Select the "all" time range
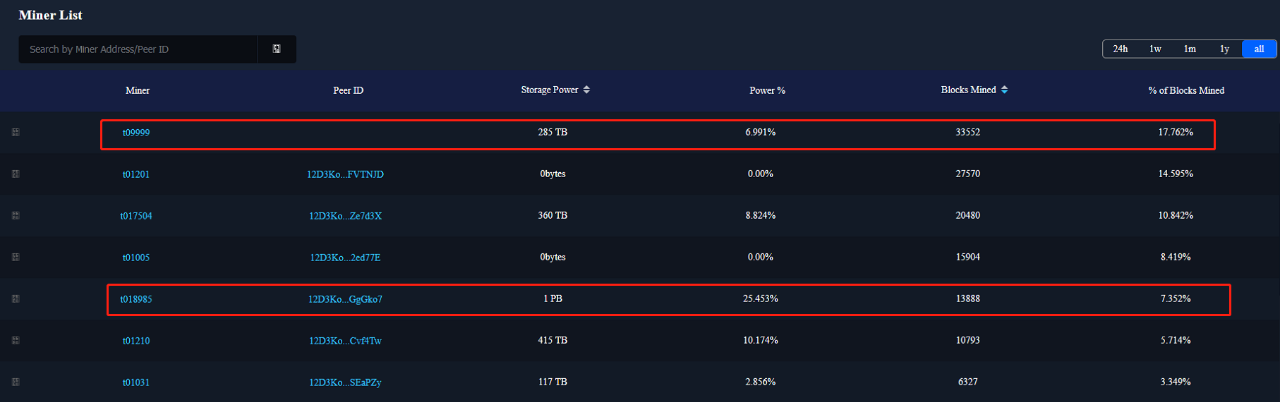The height and width of the screenshot is (402, 1280). (1259, 49)
